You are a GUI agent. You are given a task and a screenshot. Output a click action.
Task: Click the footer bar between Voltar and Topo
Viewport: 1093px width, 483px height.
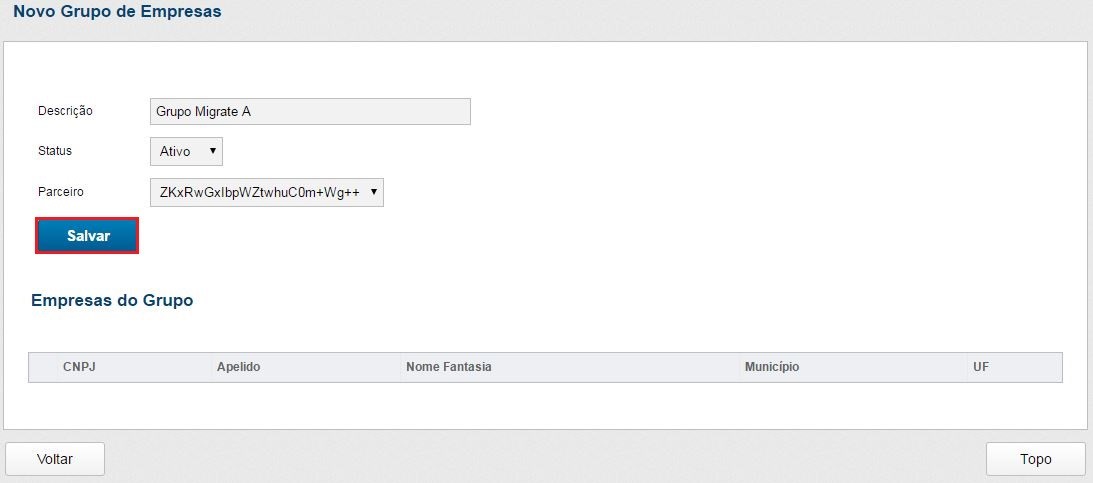click(545, 459)
